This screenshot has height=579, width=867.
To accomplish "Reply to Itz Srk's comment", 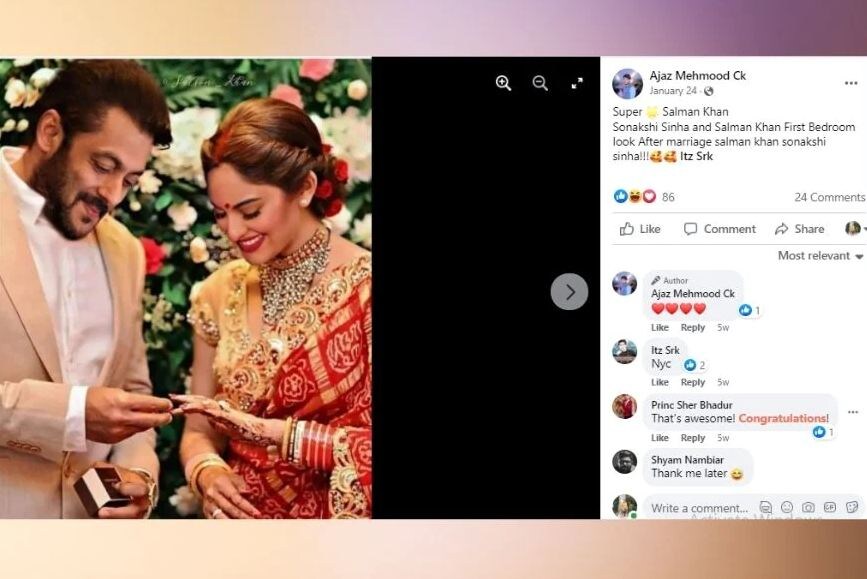I will [692, 382].
